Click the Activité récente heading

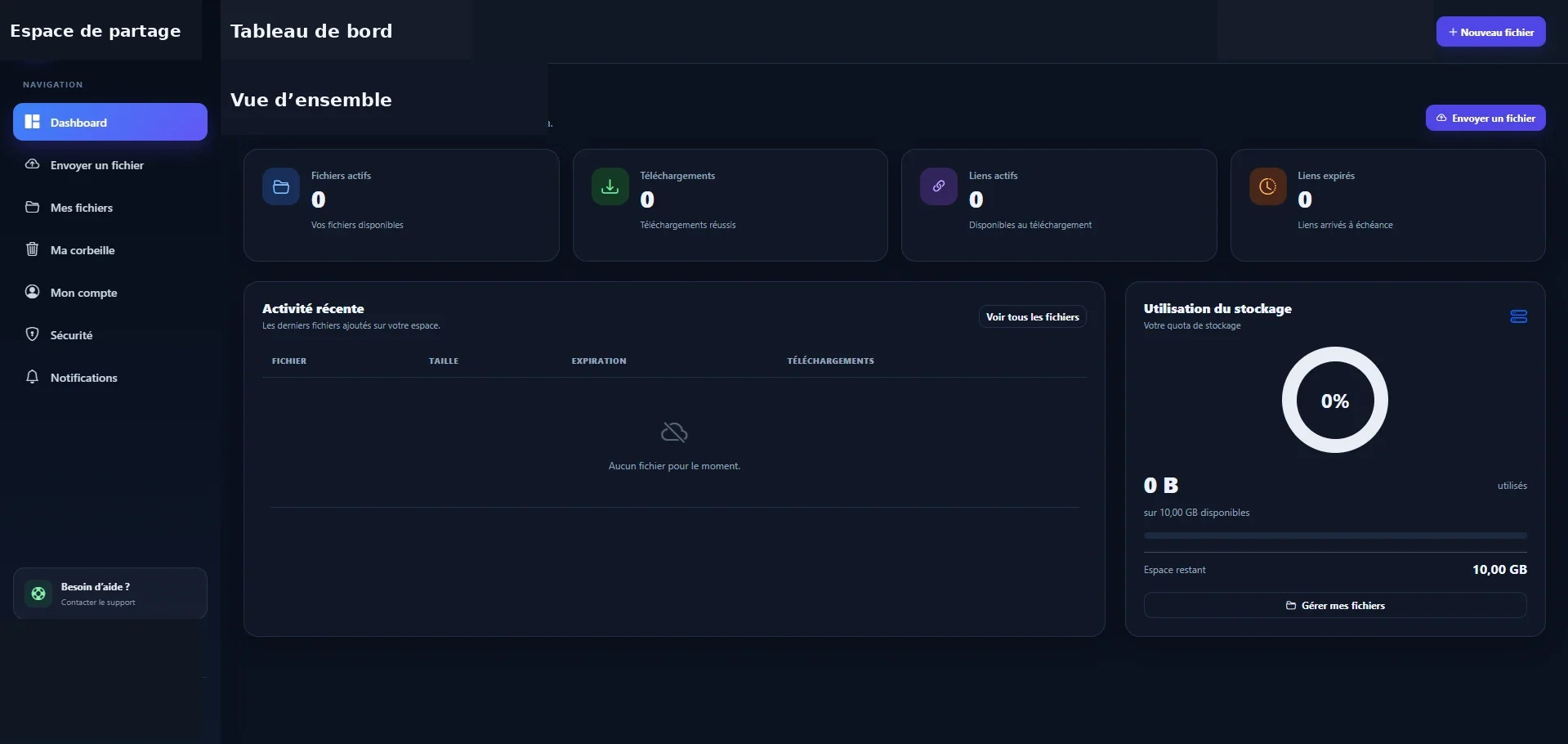click(x=313, y=308)
